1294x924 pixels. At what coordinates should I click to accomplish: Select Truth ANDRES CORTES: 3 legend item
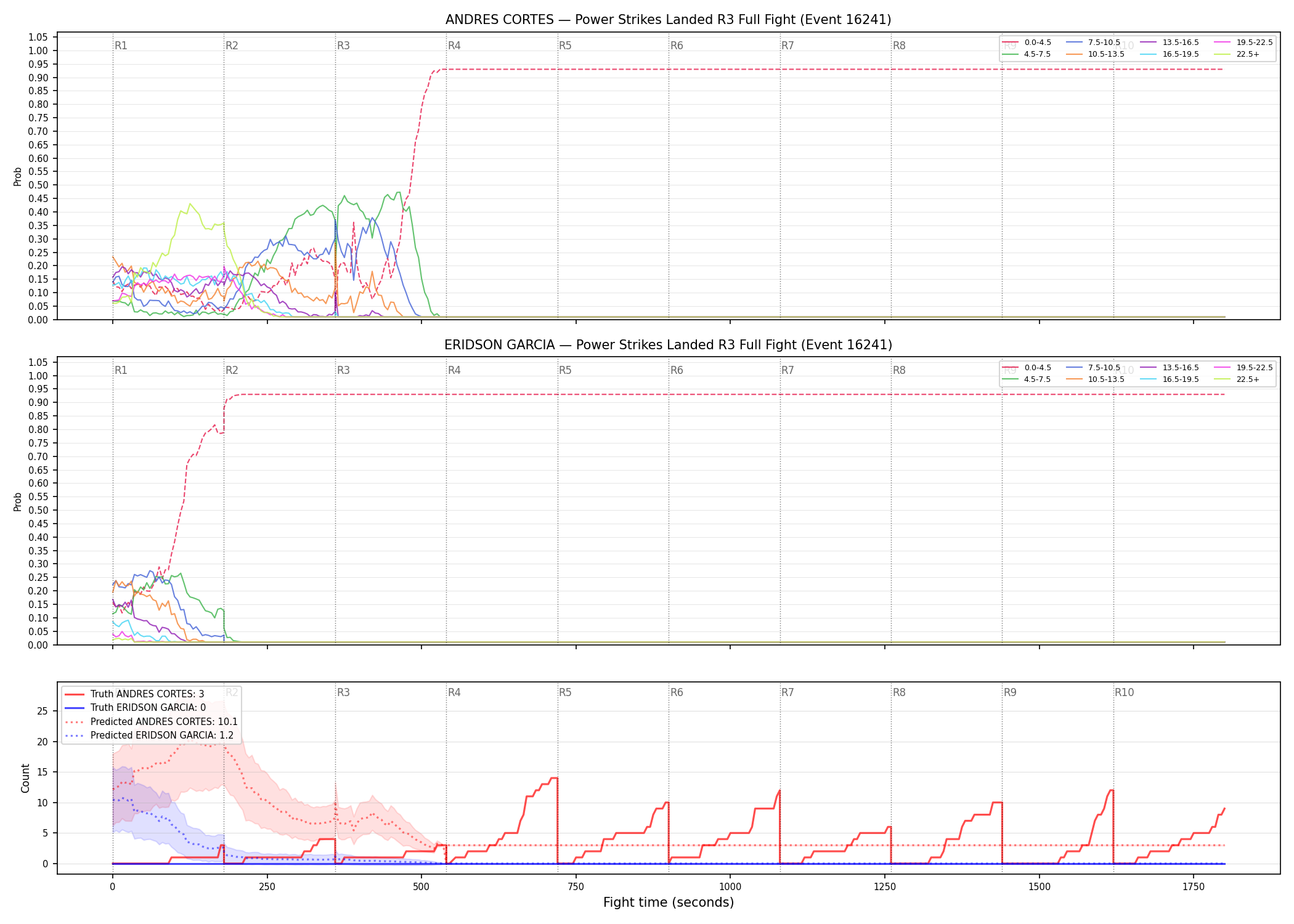click(x=134, y=694)
